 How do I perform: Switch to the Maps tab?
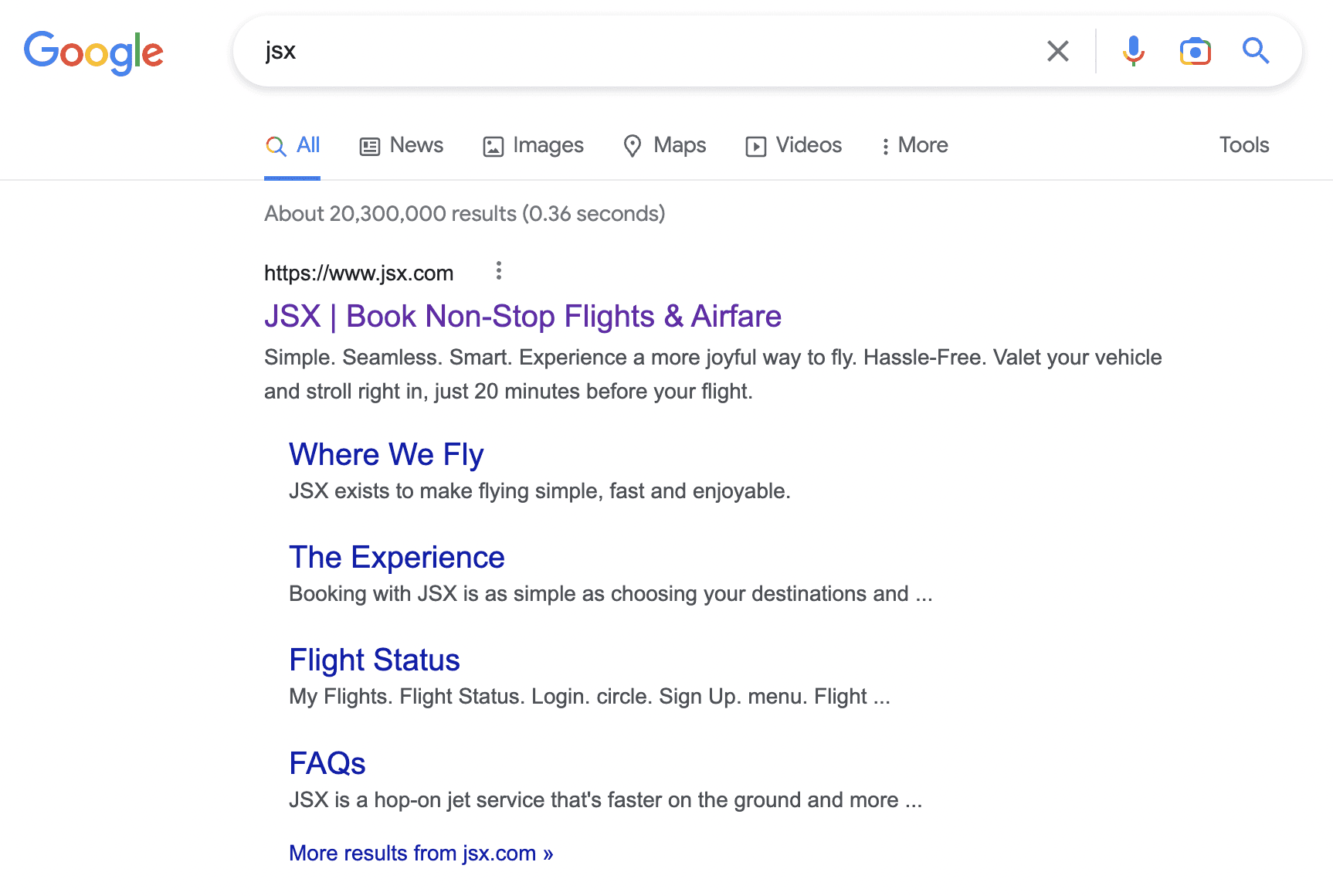point(665,145)
